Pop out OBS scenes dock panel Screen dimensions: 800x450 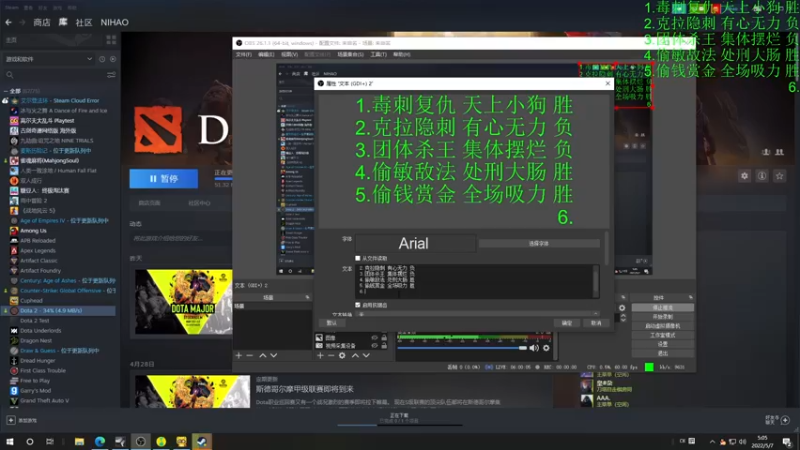pos(307,297)
